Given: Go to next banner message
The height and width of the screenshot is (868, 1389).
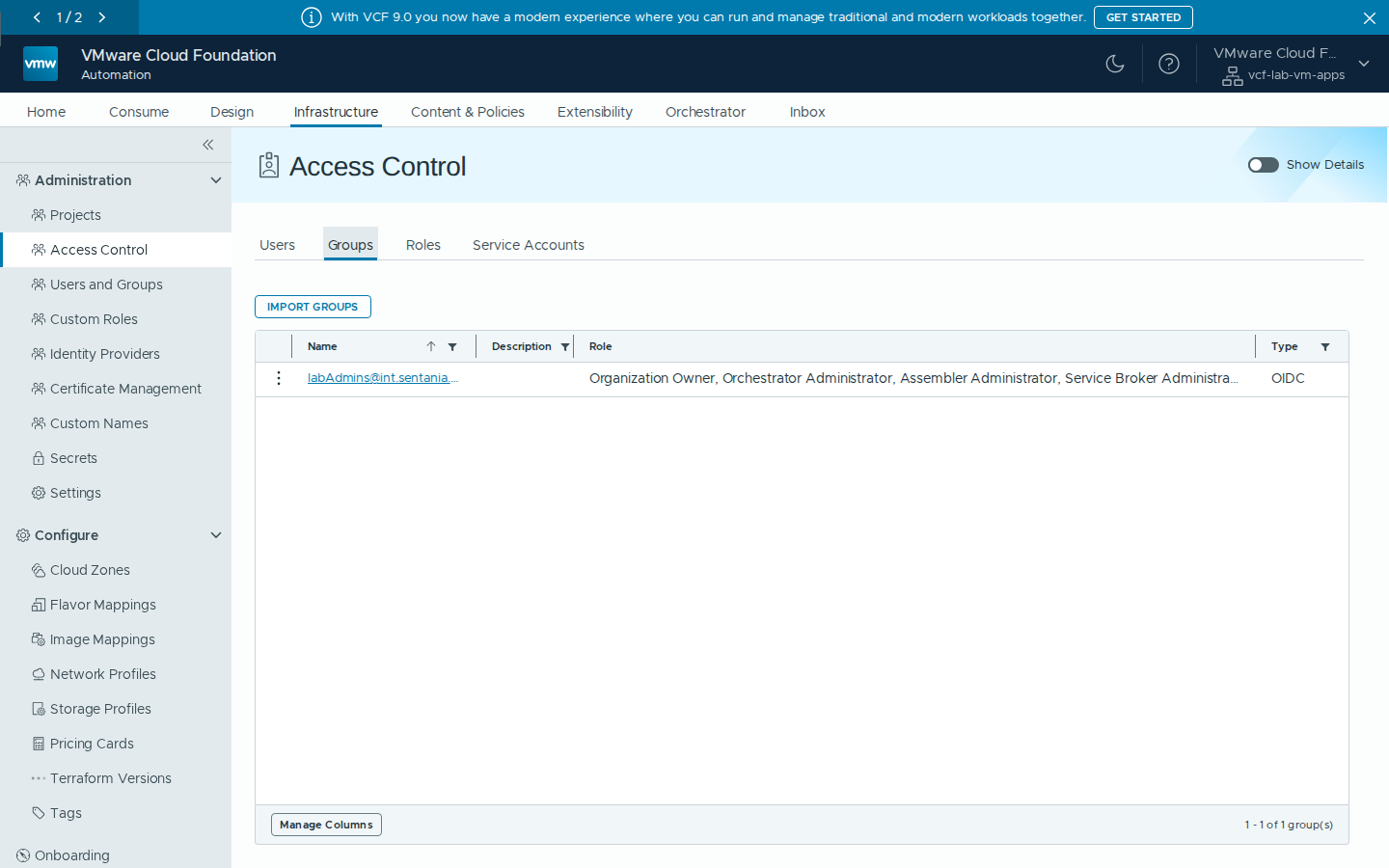Looking at the screenshot, I should [x=102, y=17].
